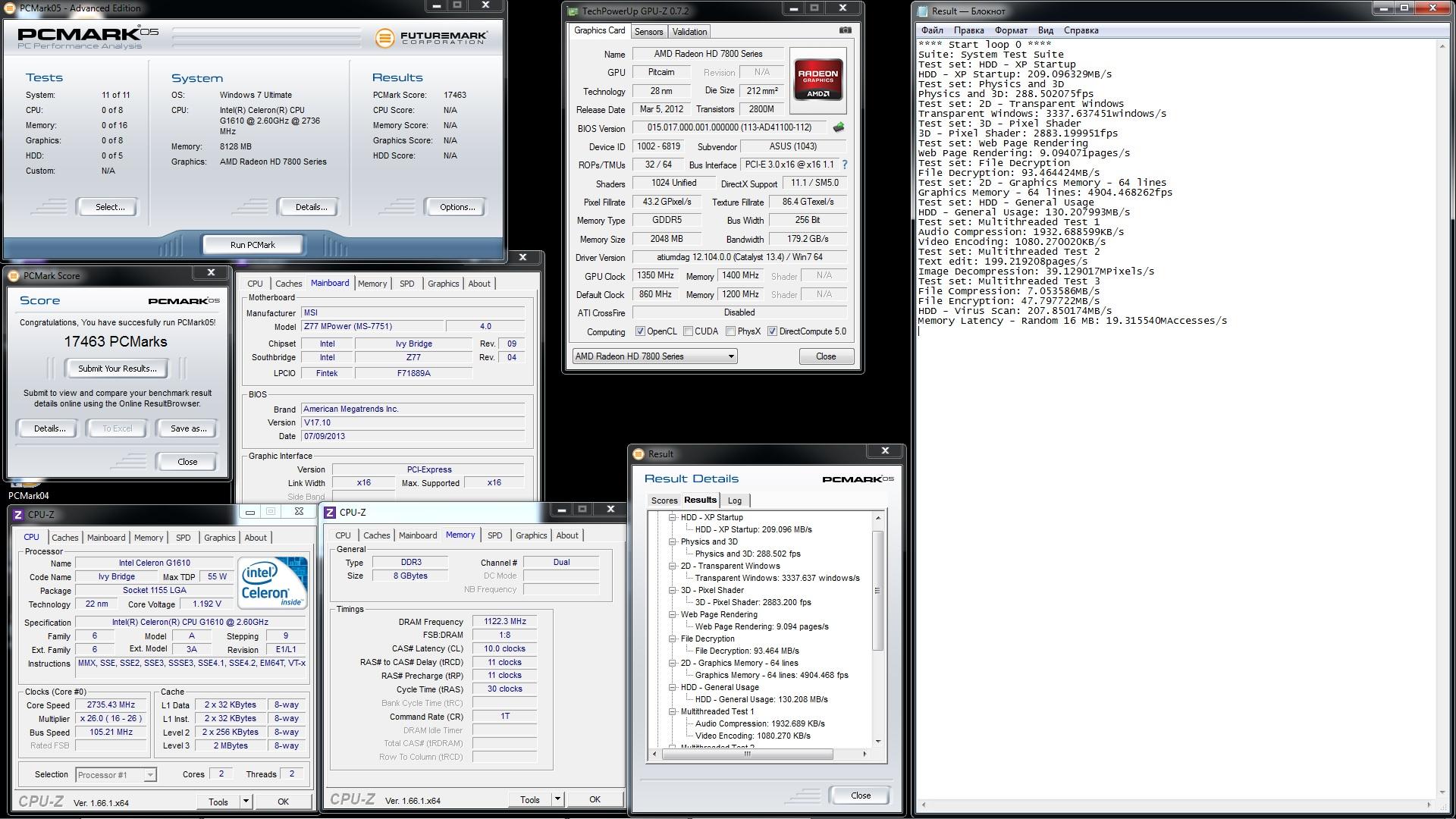Maximize the Notepad Result window
Screen dimensions: 1456x819
point(1404,8)
